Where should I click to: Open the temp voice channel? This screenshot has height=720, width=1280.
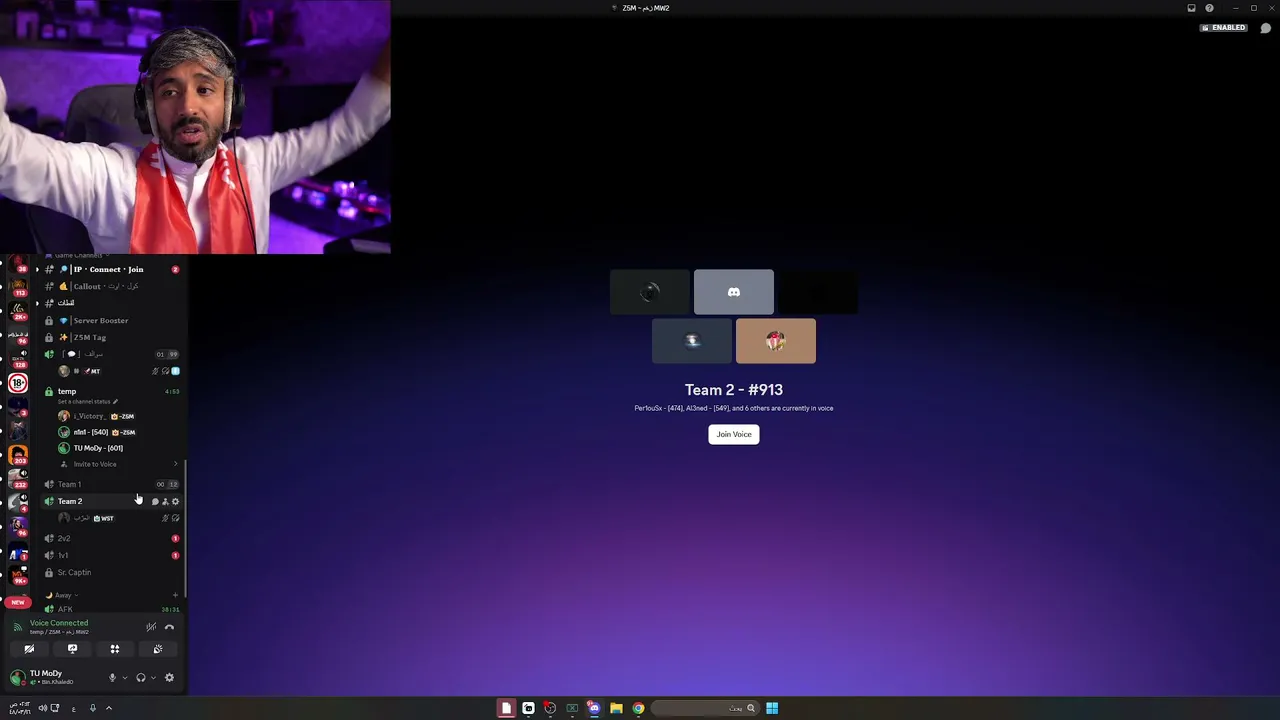(110, 391)
